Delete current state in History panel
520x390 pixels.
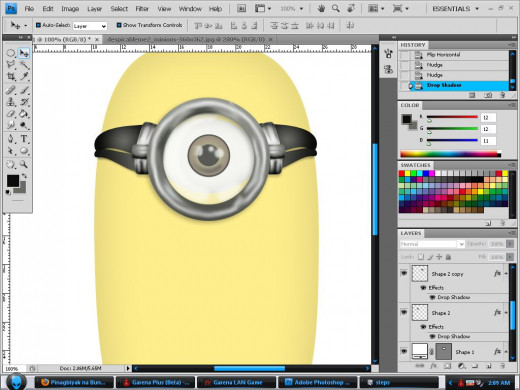[x=502, y=95]
